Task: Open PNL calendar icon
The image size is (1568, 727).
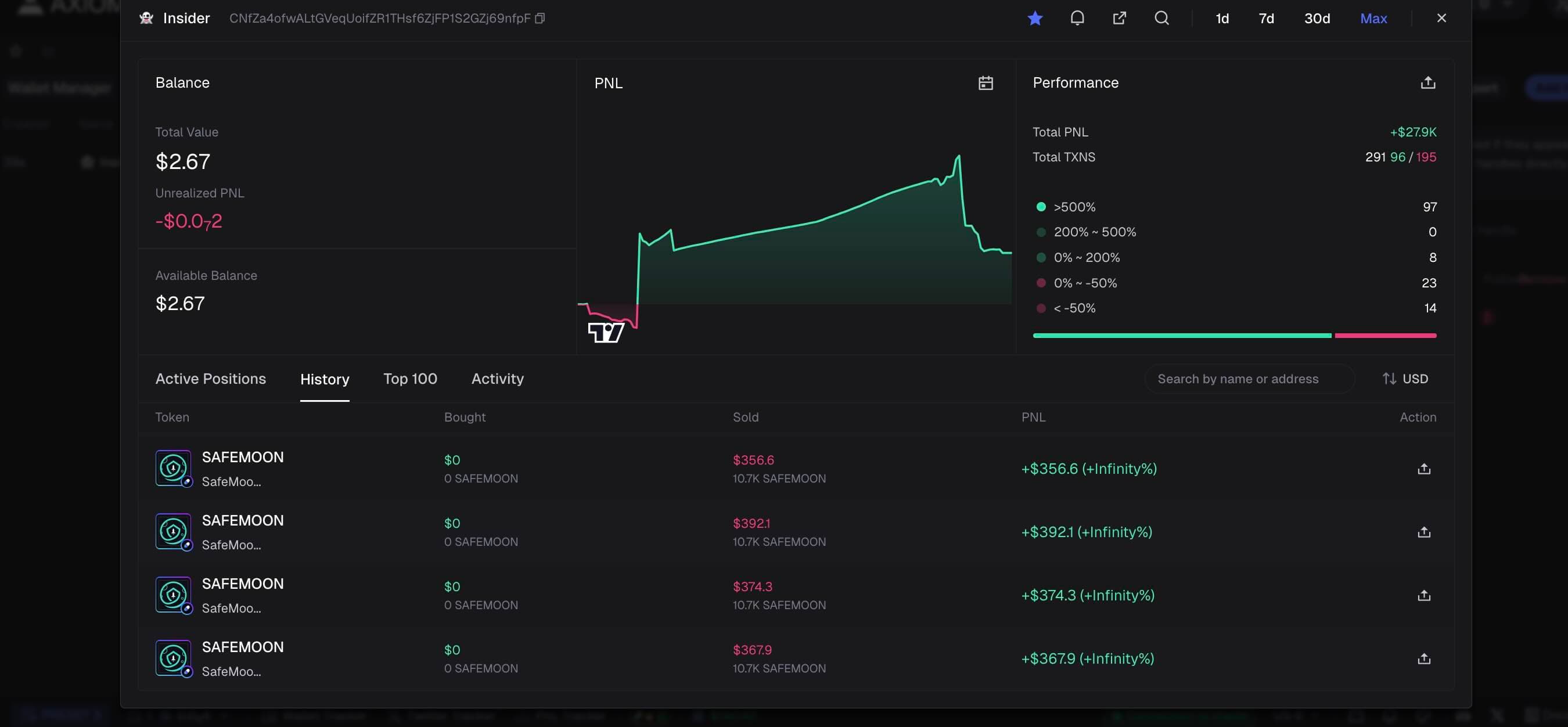Action: click(x=986, y=82)
